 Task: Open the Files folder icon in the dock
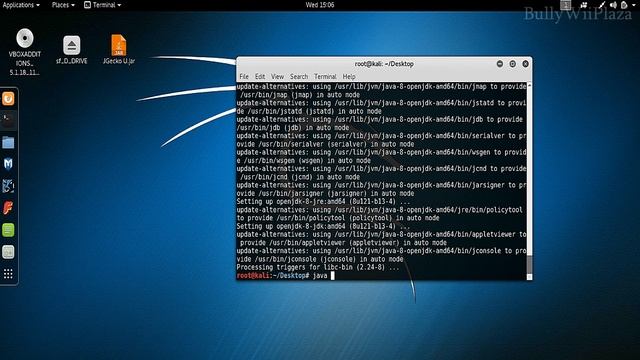(x=8, y=142)
